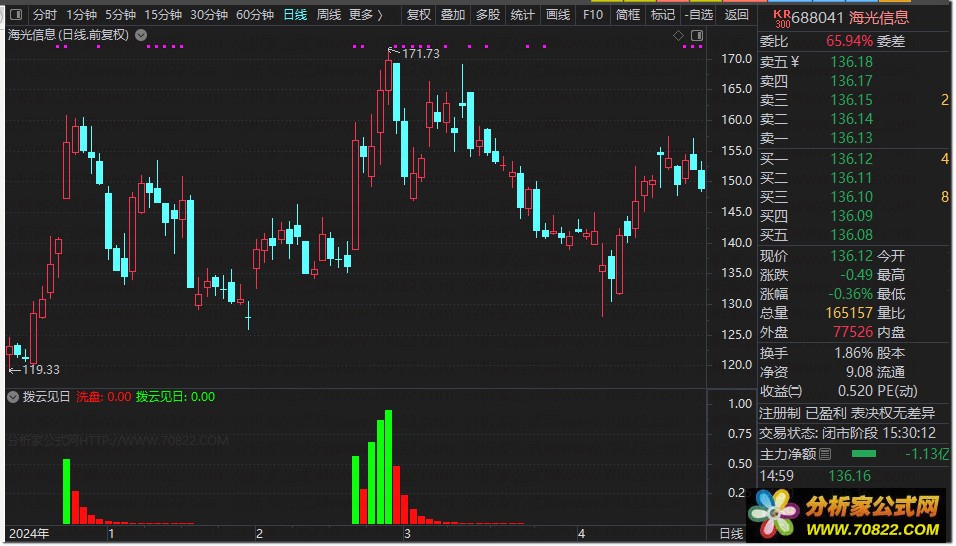Image resolution: width=956 pixels, height=546 pixels.
Task: Click the 收益(二) 0.520 value
Action: [855, 391]
